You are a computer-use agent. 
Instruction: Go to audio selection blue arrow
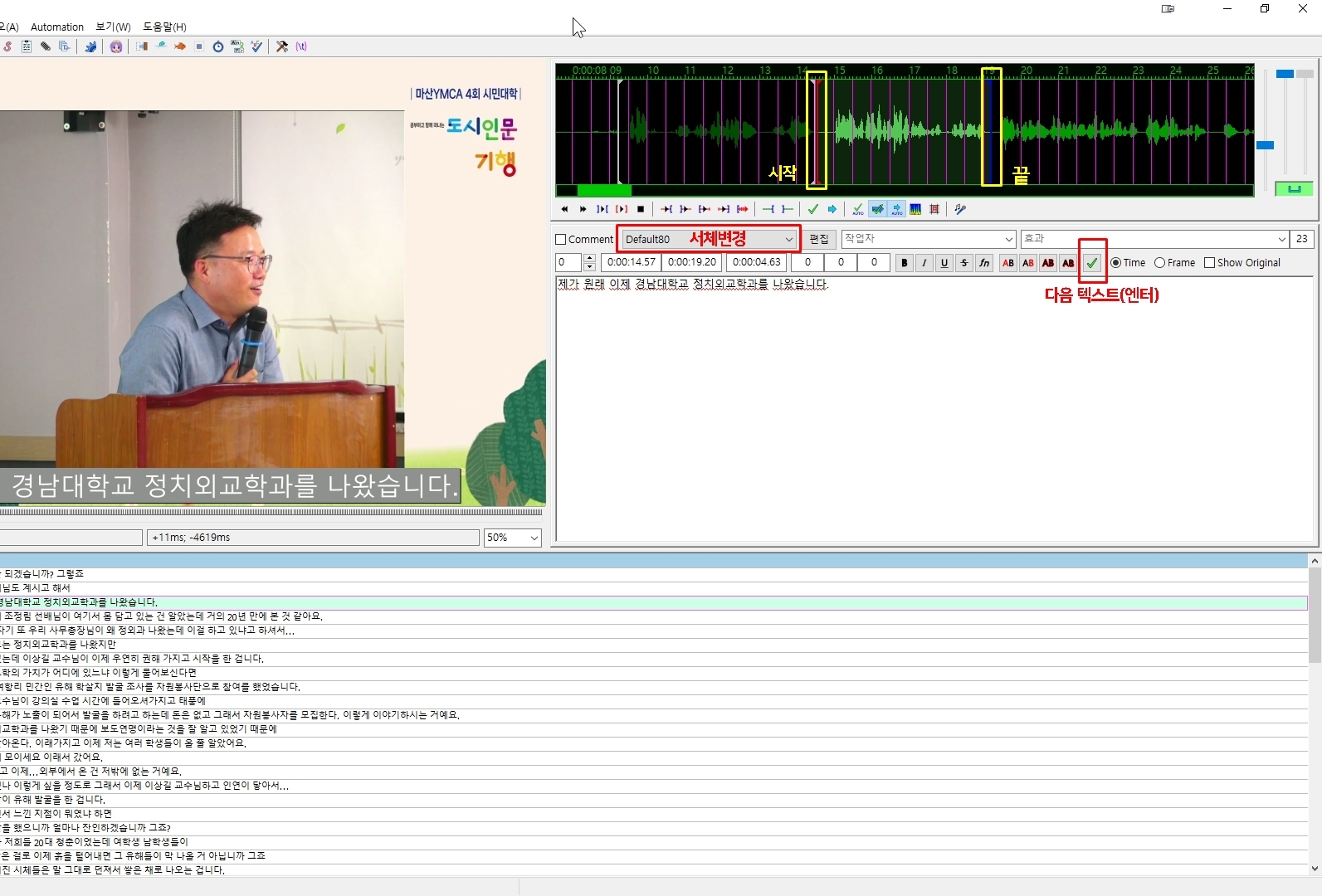832,209
